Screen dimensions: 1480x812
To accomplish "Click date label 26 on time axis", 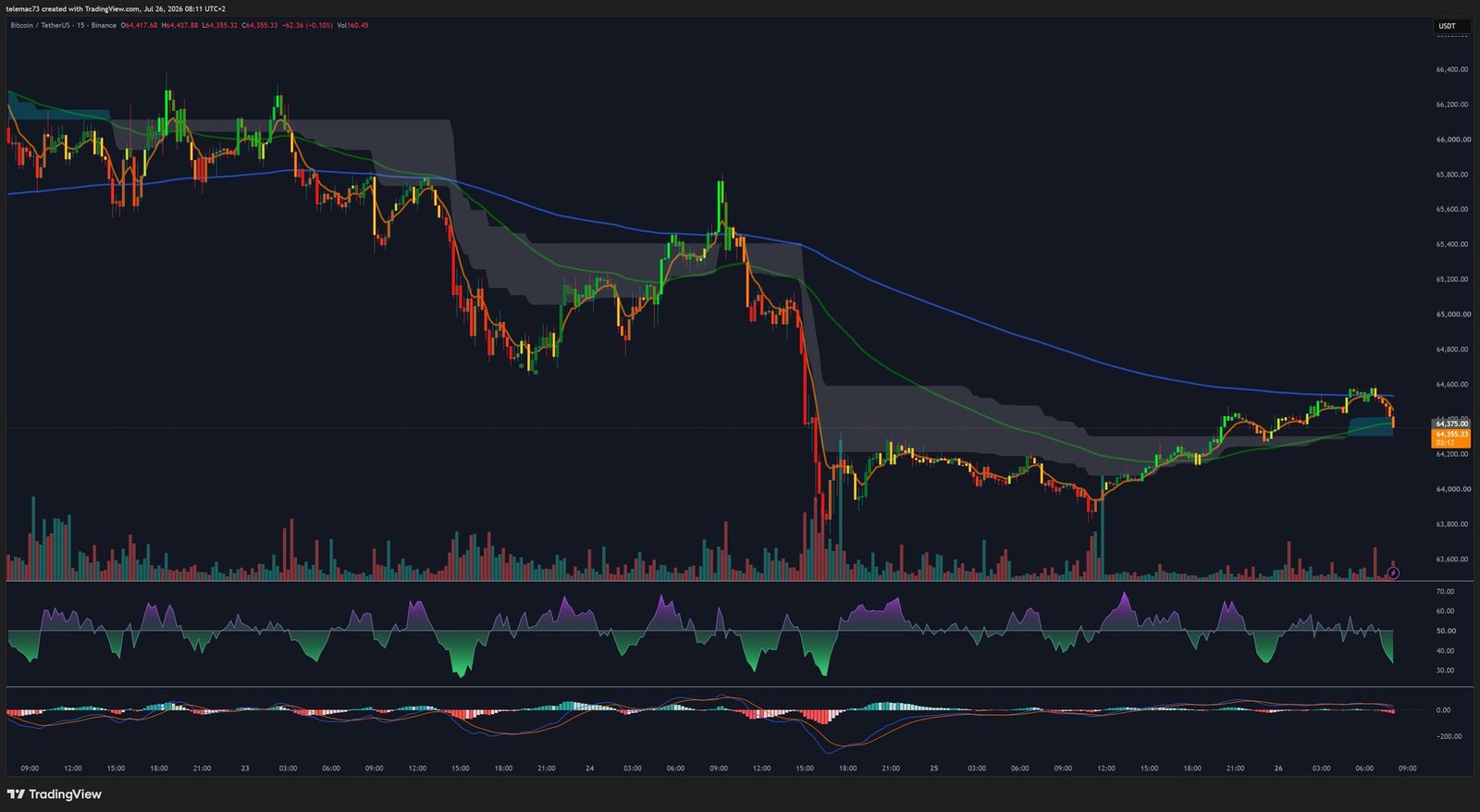I will tap(1278, 769).
